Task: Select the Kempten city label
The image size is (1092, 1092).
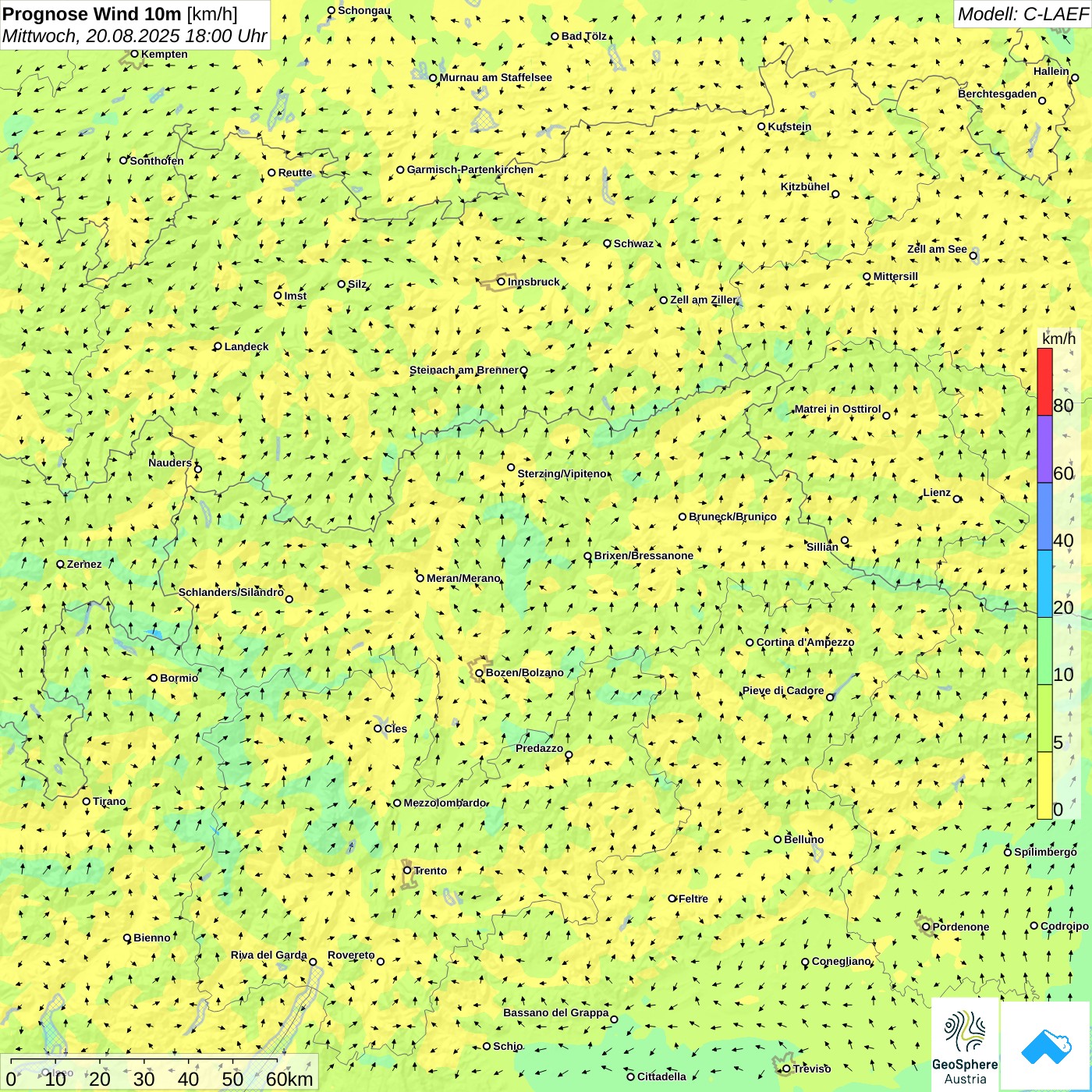Action: (165, 54)
